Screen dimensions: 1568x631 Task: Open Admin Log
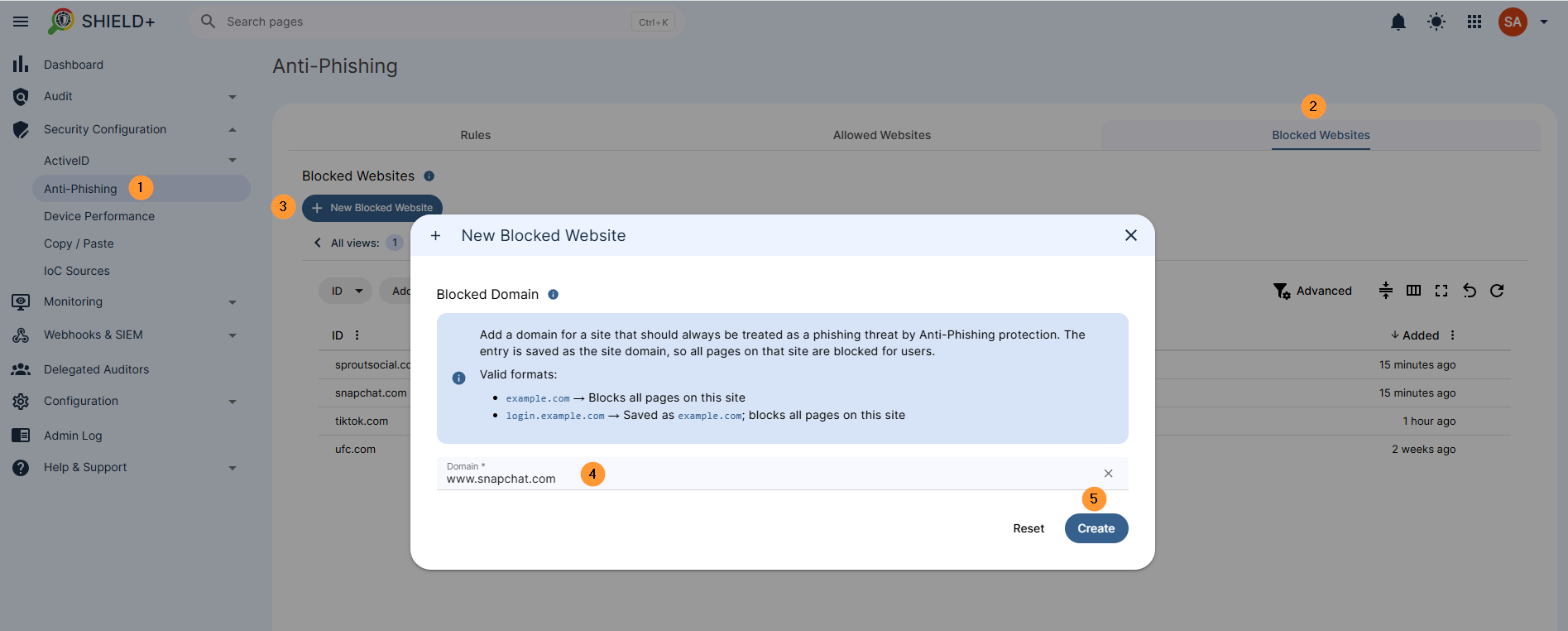point(73,436)
